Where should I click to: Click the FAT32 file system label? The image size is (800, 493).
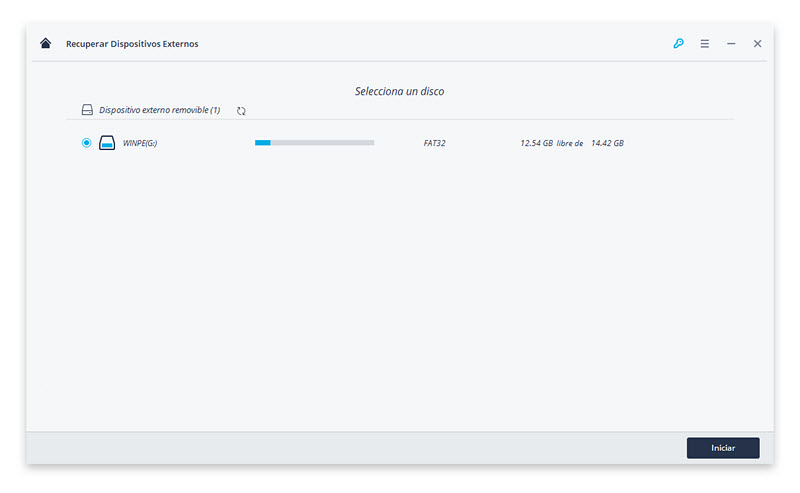[434, 143]
